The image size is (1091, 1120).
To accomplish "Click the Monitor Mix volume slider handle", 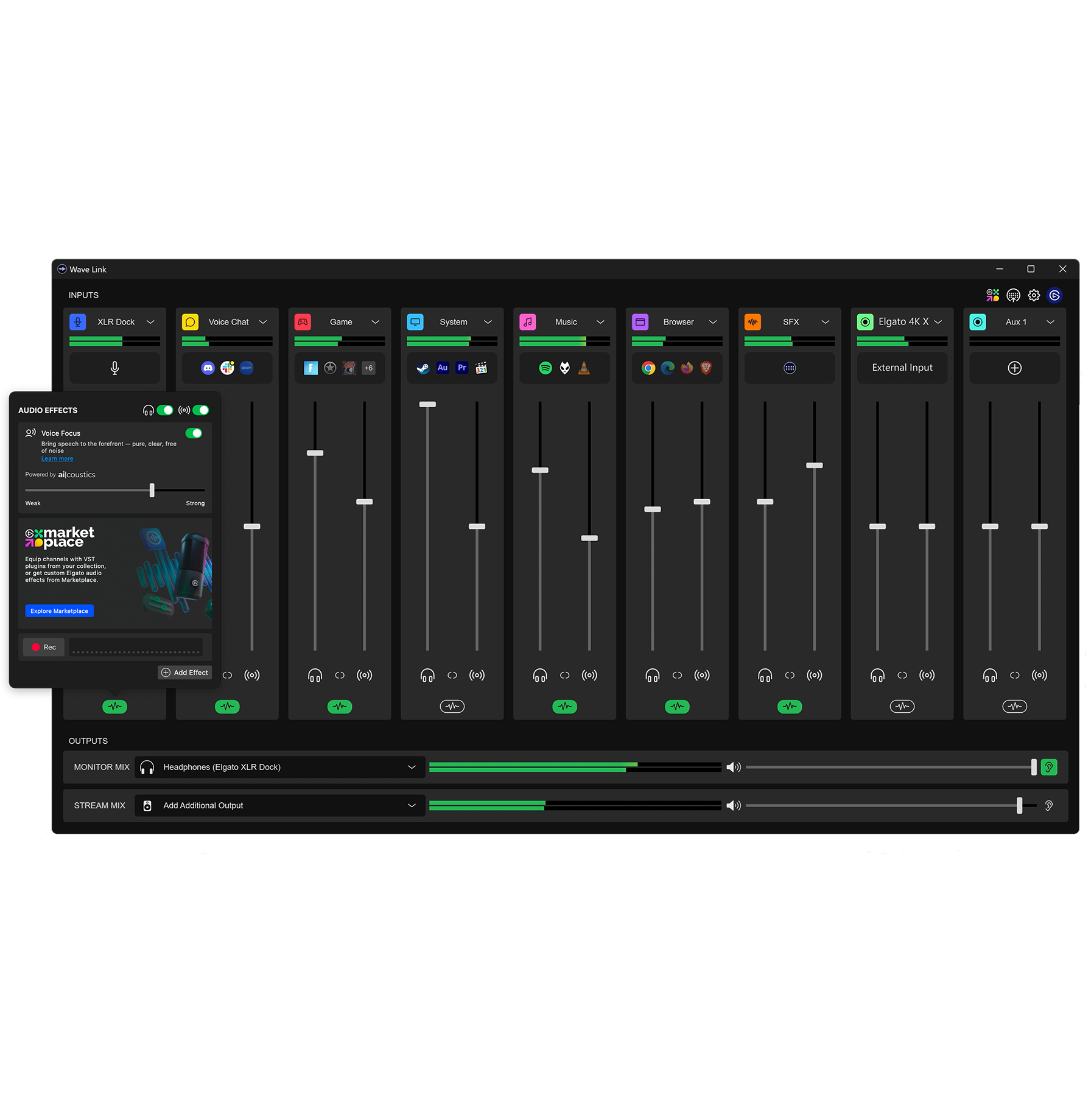I will 1034,767.
